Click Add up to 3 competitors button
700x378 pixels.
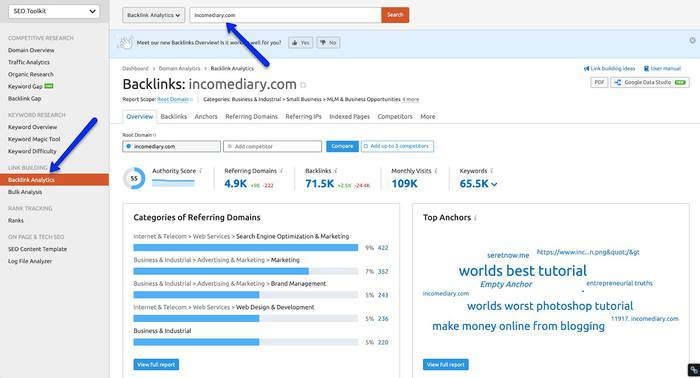point(397,146)
